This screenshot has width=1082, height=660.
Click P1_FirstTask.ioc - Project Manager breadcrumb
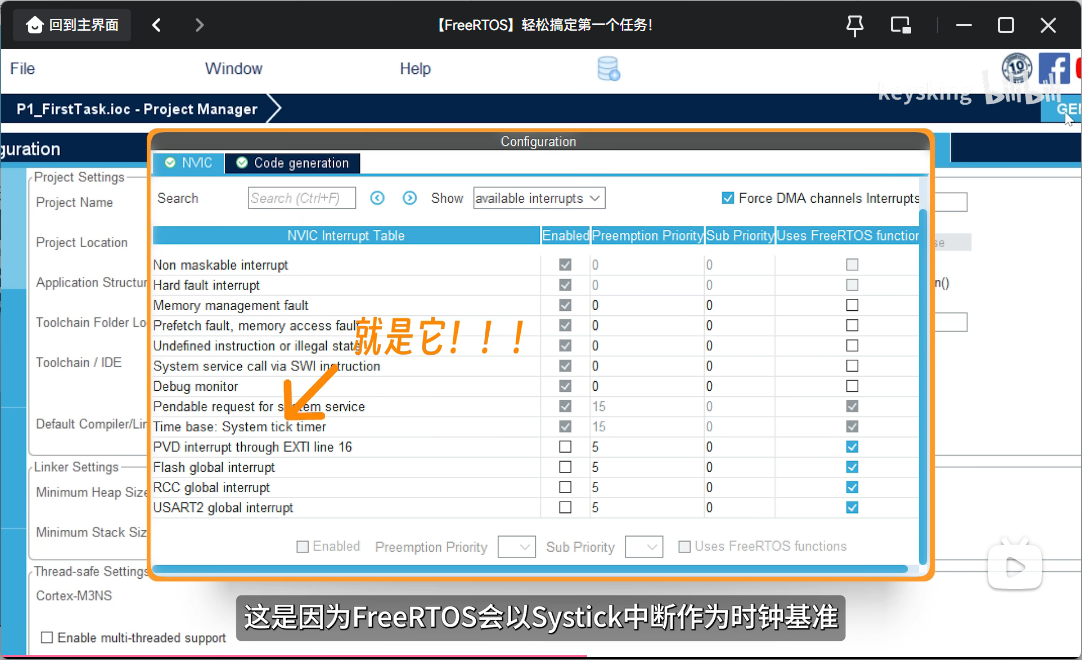click(137, 109)
